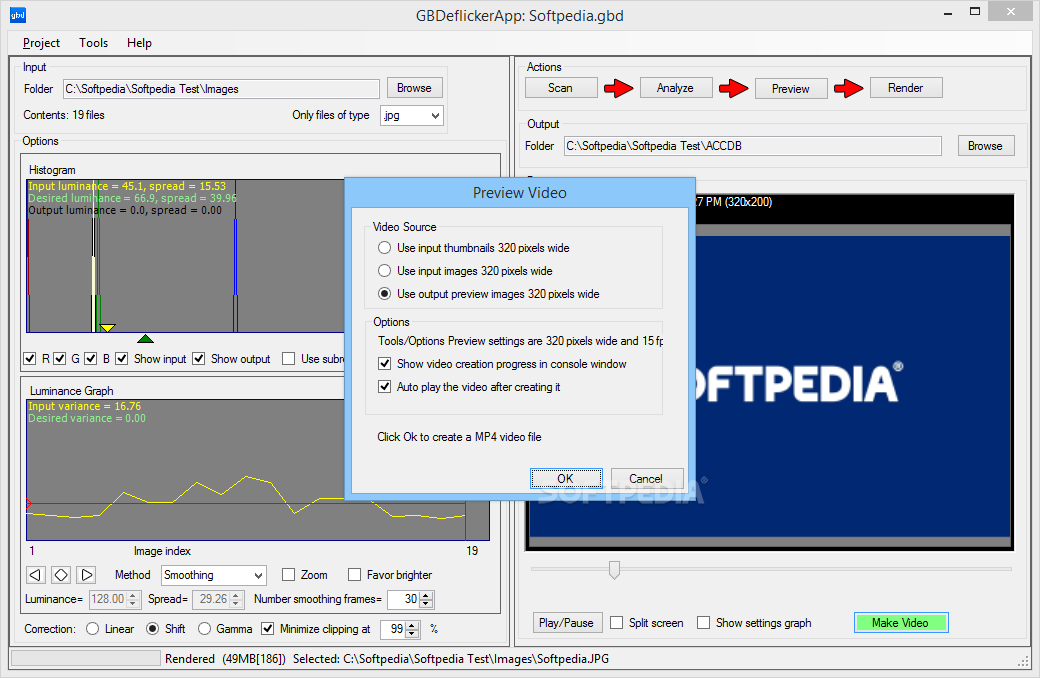Click the Number smoothing frames spinner
The height and width of the screenshot is (678, 1040).
click(410, 599)
